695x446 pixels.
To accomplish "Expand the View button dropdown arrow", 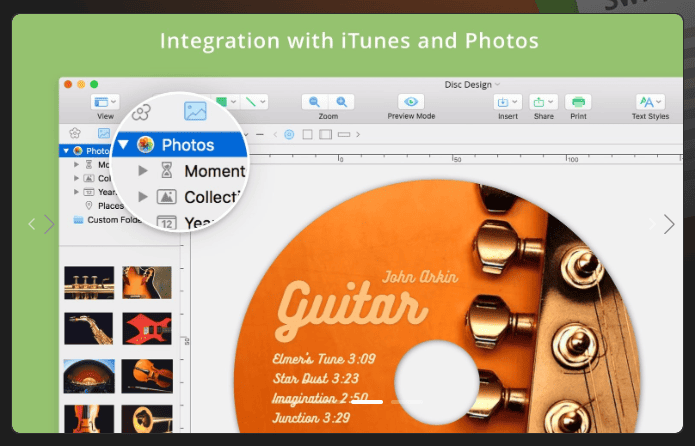I will click(113, 102).
